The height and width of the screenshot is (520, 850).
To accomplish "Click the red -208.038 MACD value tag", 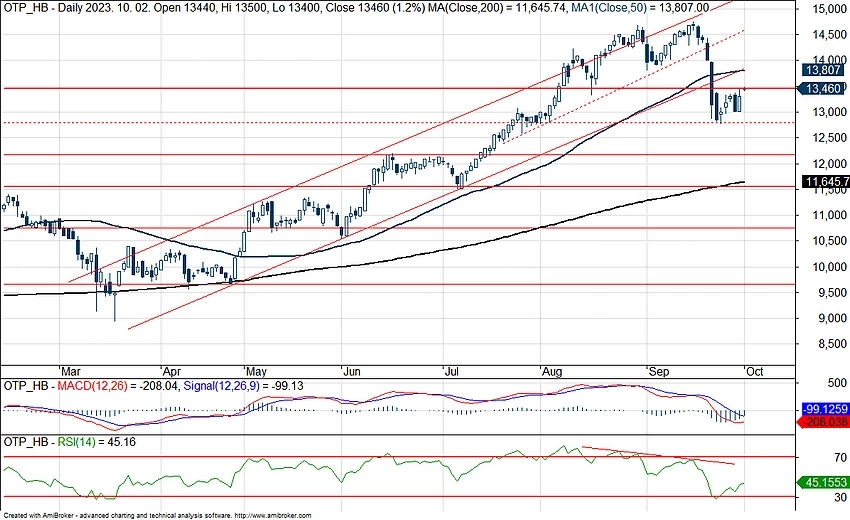I will point(826,423).
